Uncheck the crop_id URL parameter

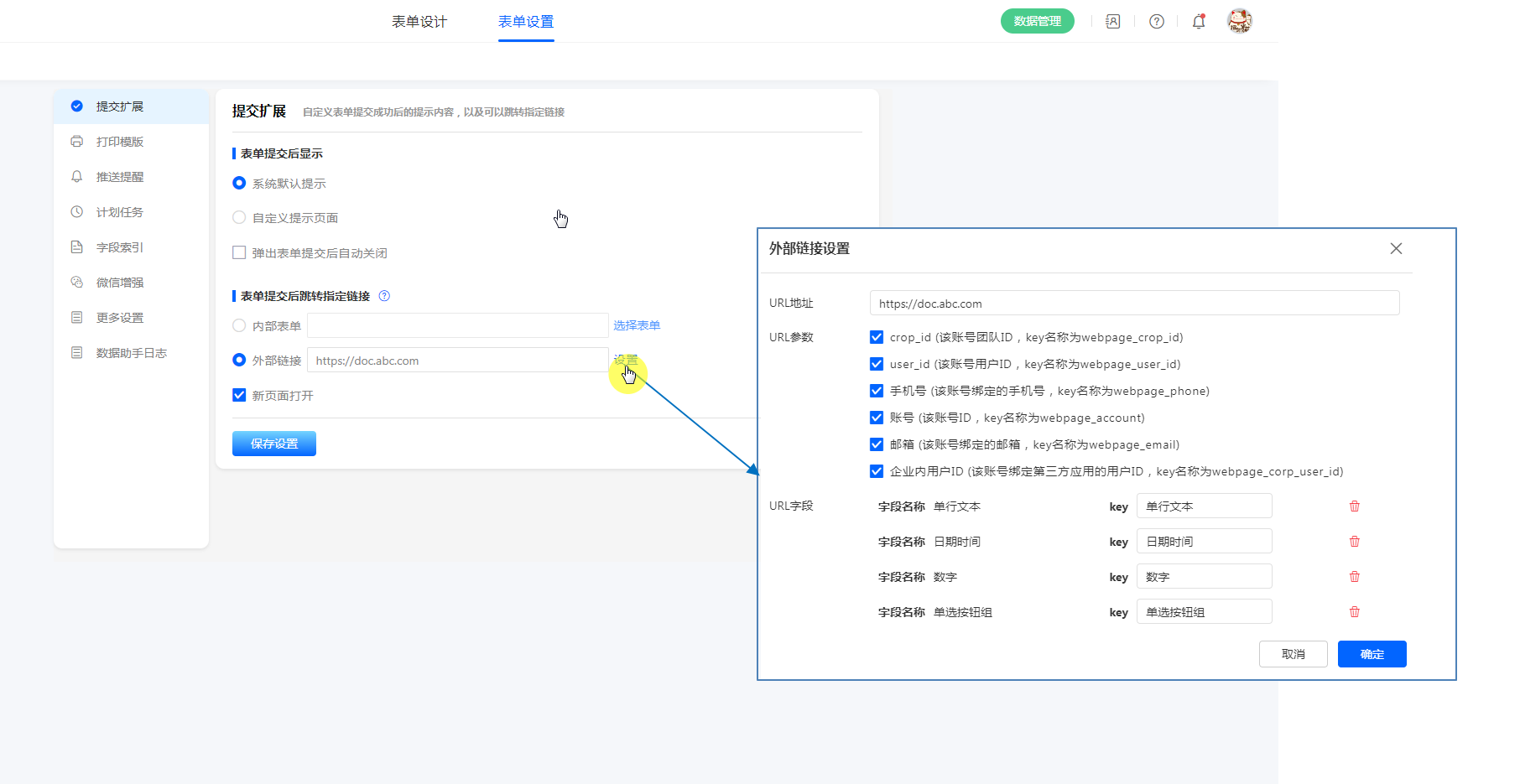coord(877,337)
